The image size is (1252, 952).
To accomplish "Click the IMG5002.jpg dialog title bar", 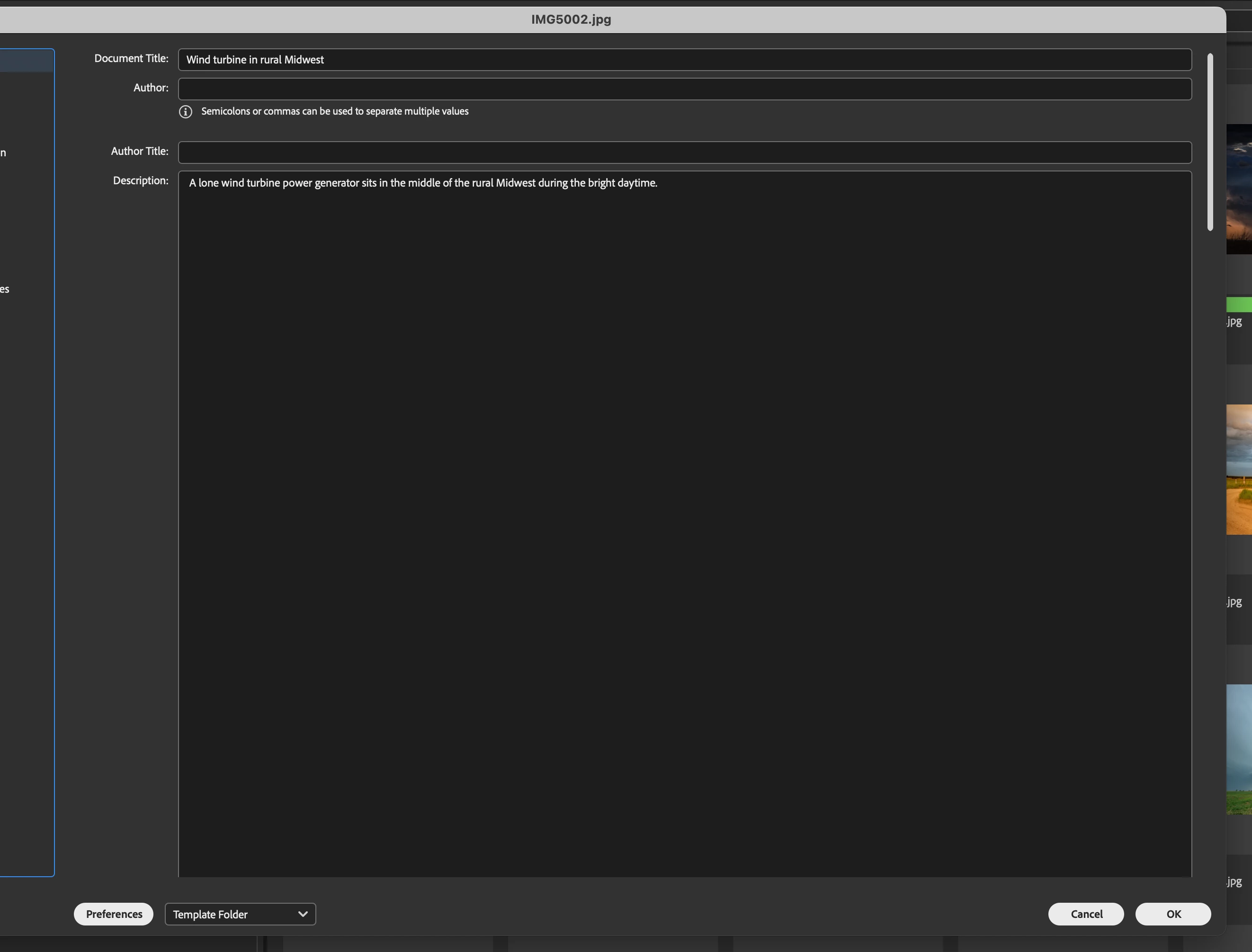I will (571, 20).
